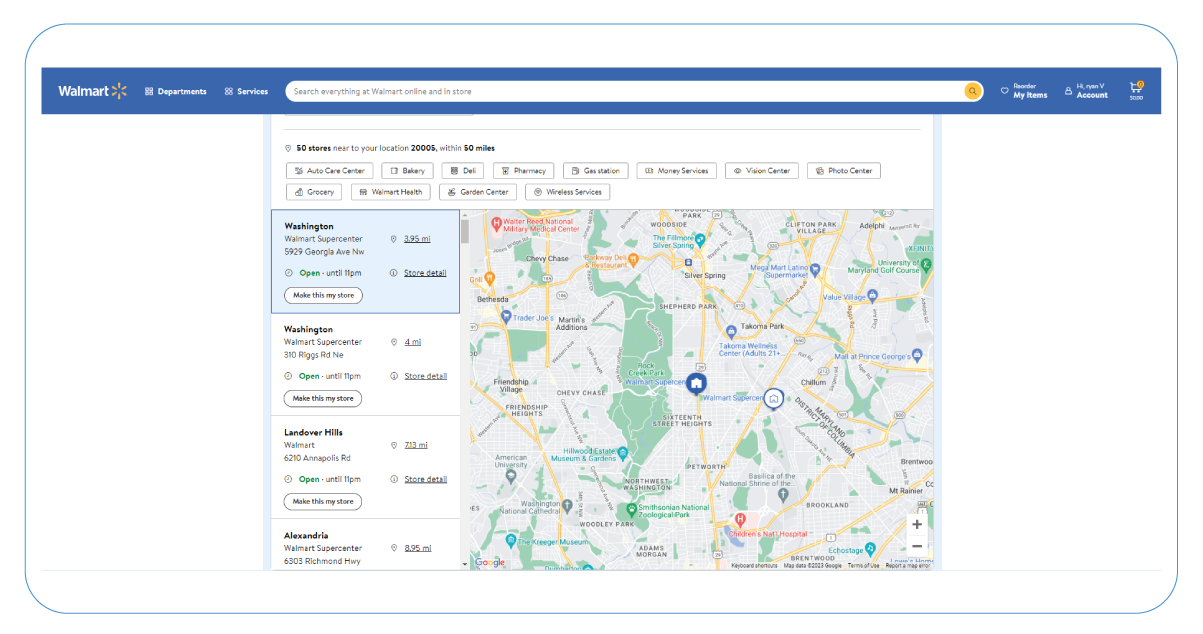Zoom out on the map
Screen dimensions: 1203x634
[917, 546]
